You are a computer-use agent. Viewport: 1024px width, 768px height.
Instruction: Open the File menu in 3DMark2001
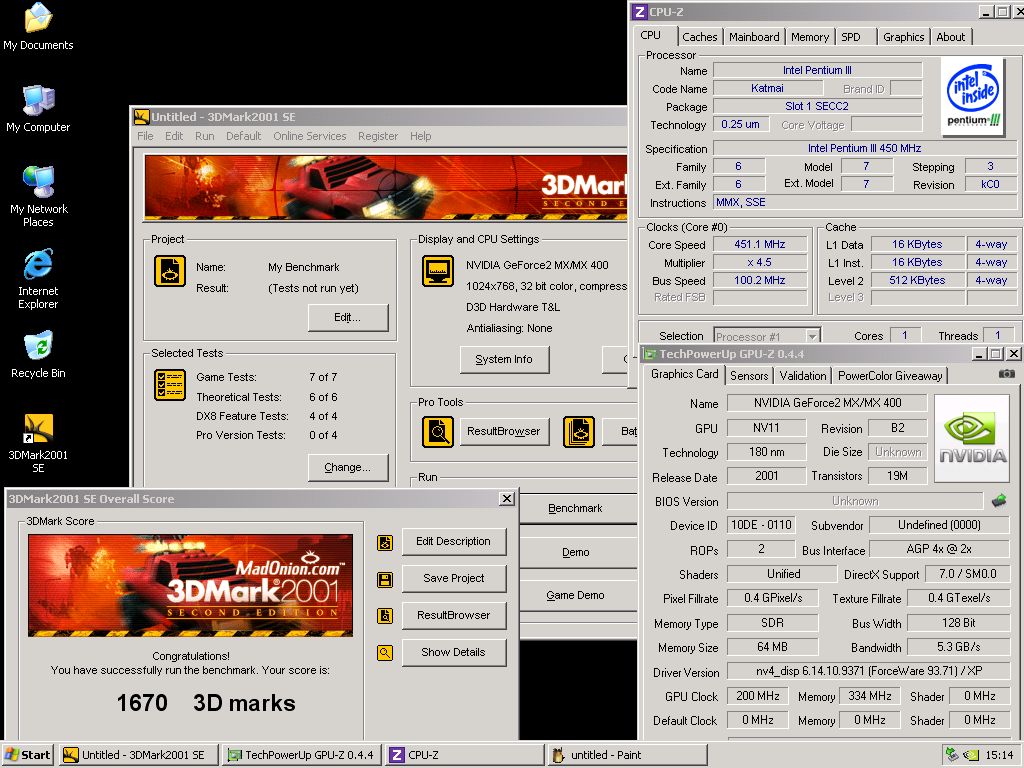tap(145, 136)
